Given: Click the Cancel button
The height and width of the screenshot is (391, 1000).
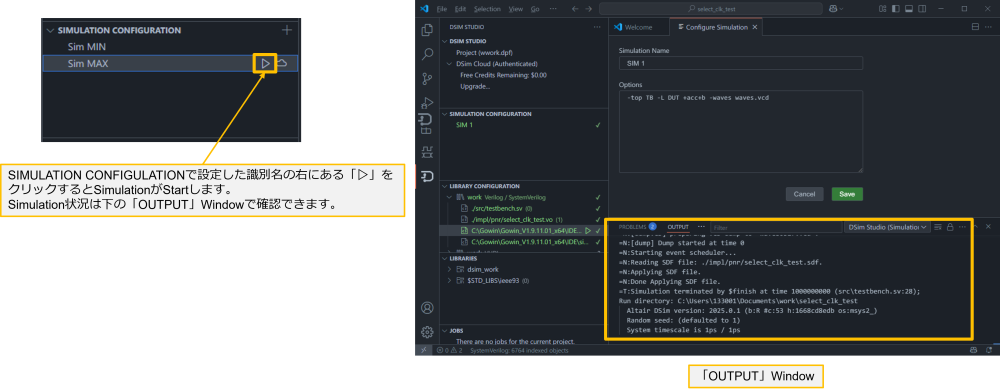Looking at the screenshot, I should click(804, 194).
